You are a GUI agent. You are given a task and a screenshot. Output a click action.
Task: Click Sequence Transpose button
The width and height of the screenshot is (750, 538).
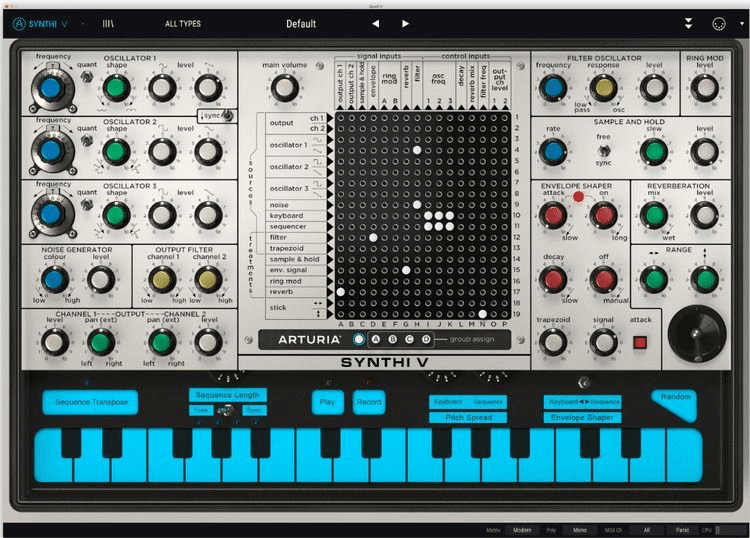coord(91,402)
